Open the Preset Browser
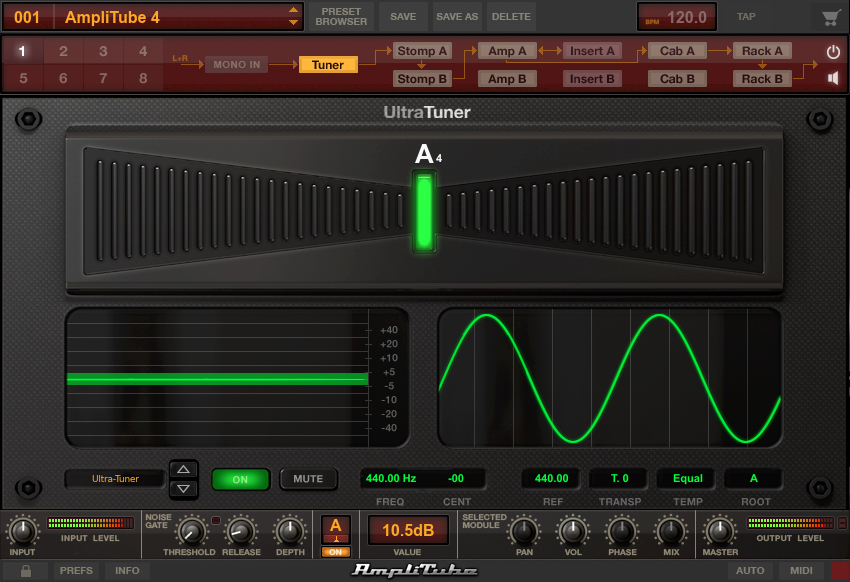Viewport: 850px width, 582px height. point(341,16)
